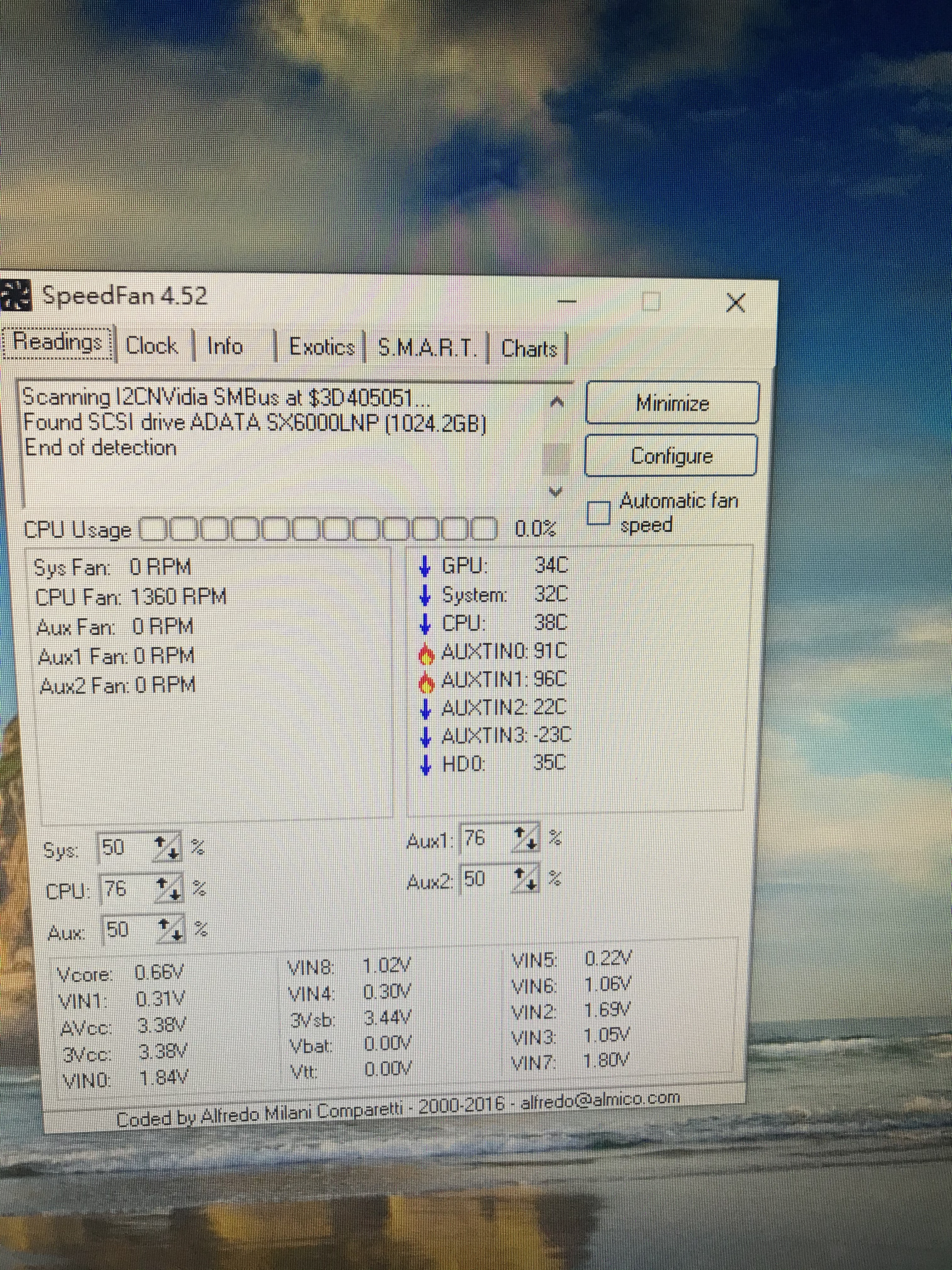Close the SpeedFan window
This screenshot has height=1270, width=952.
point(735,303)
